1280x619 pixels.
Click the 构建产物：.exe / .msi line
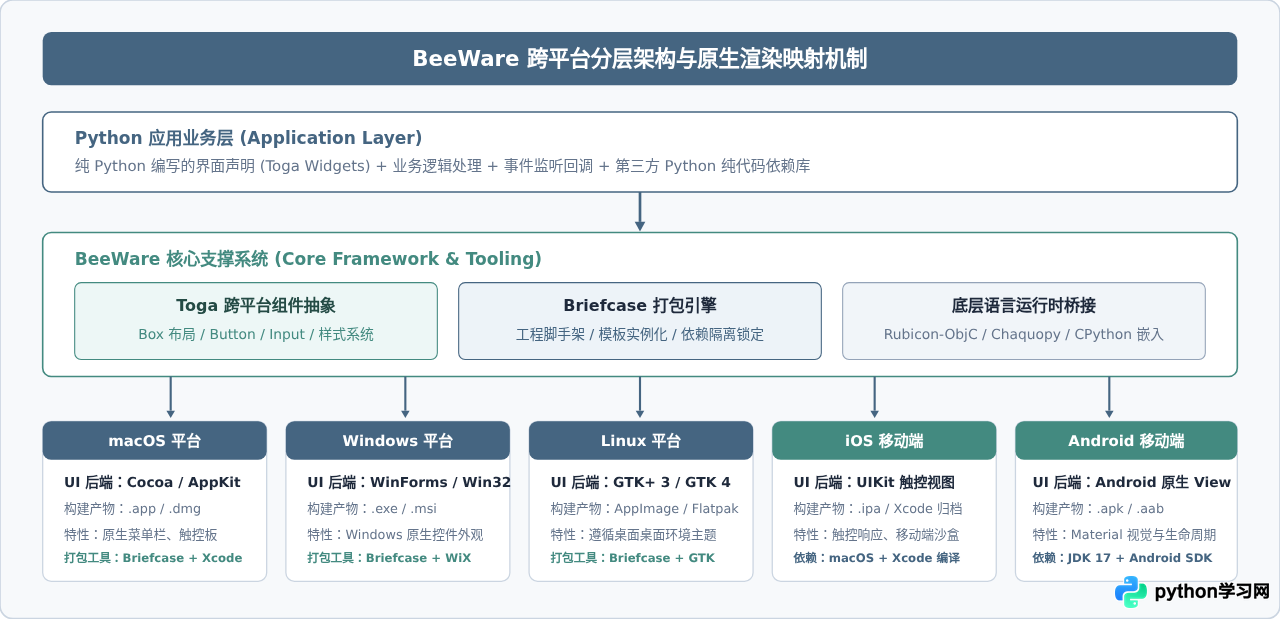click(372, 508)
